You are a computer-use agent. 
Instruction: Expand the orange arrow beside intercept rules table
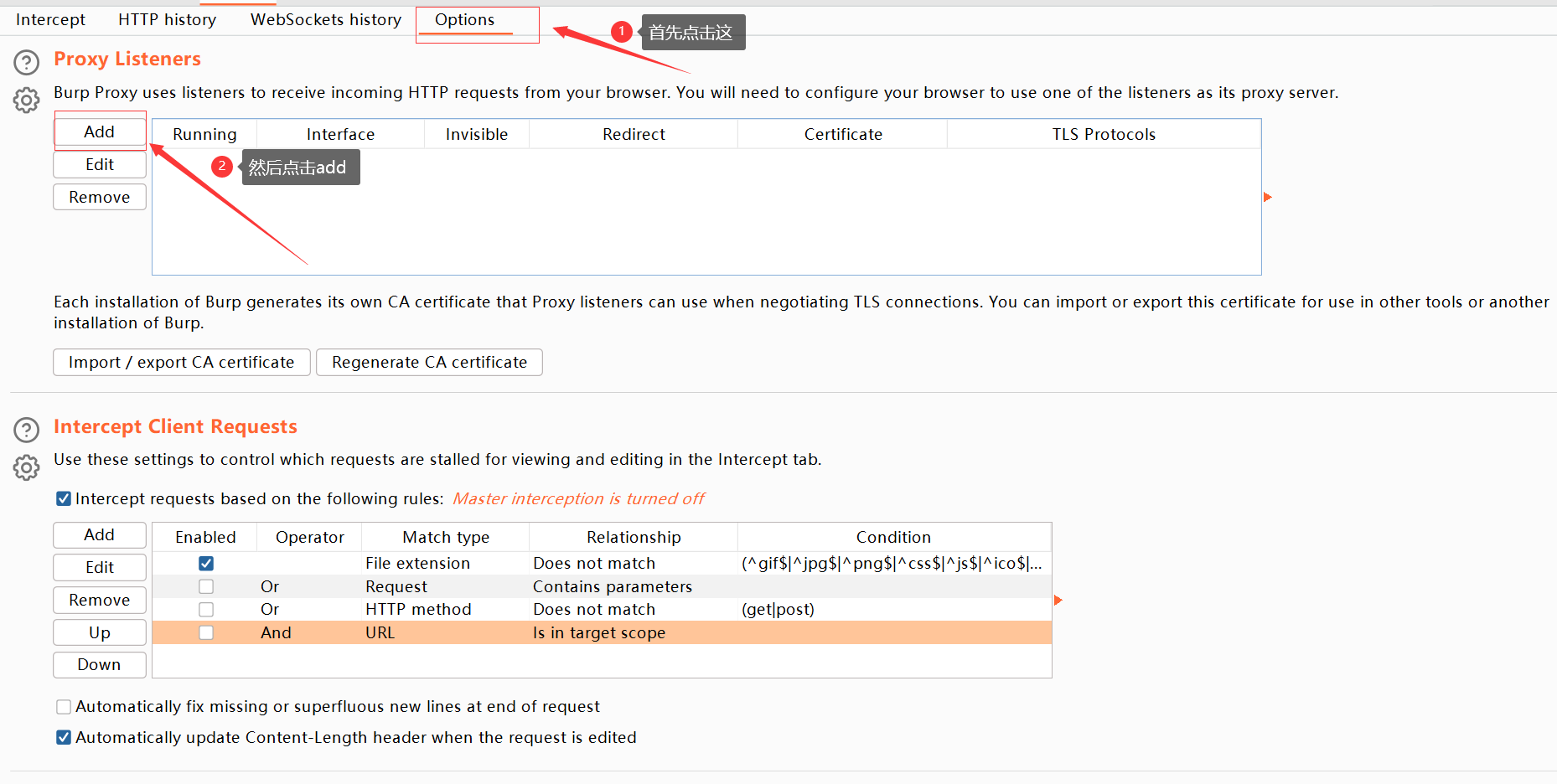pyautogui.click(x=1058, y=600)
